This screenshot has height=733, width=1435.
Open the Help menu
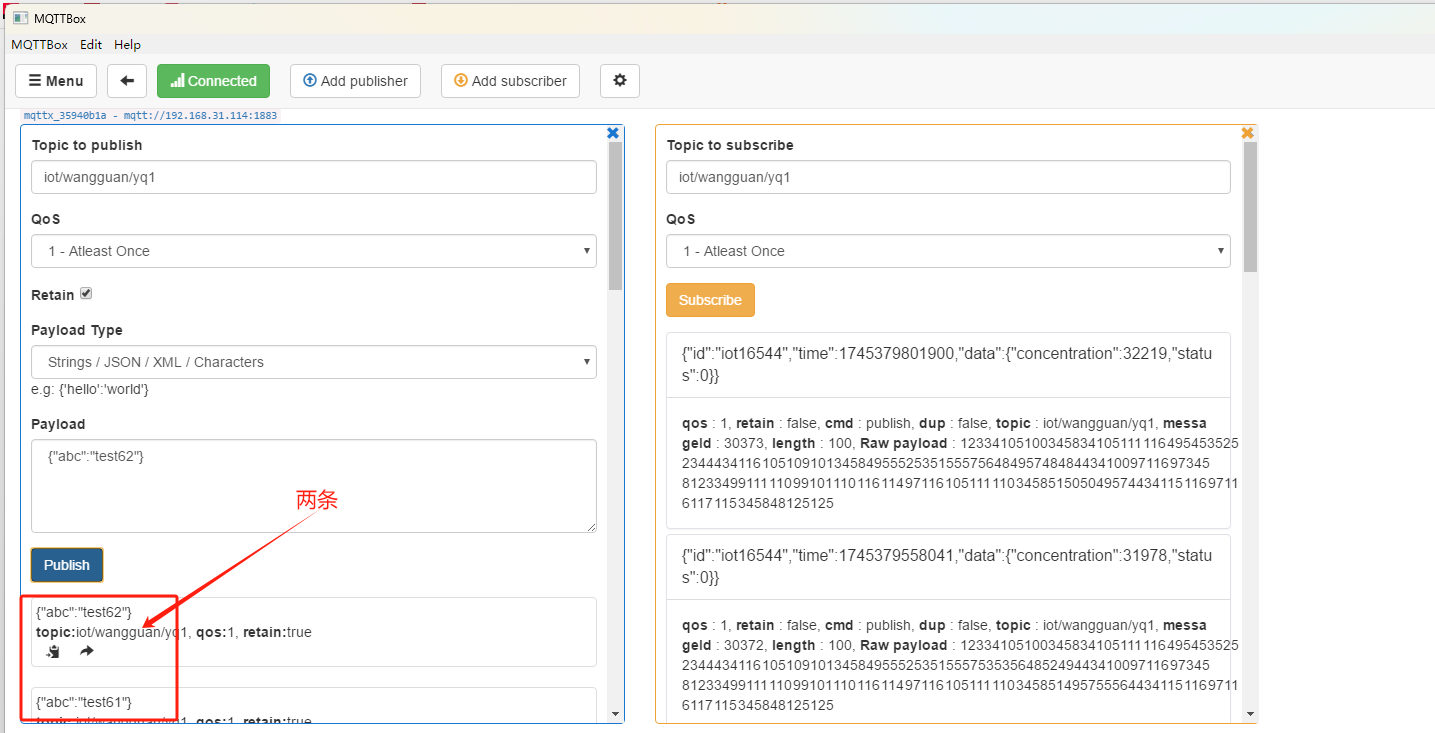pyautogui.click(x=127, y=45)
